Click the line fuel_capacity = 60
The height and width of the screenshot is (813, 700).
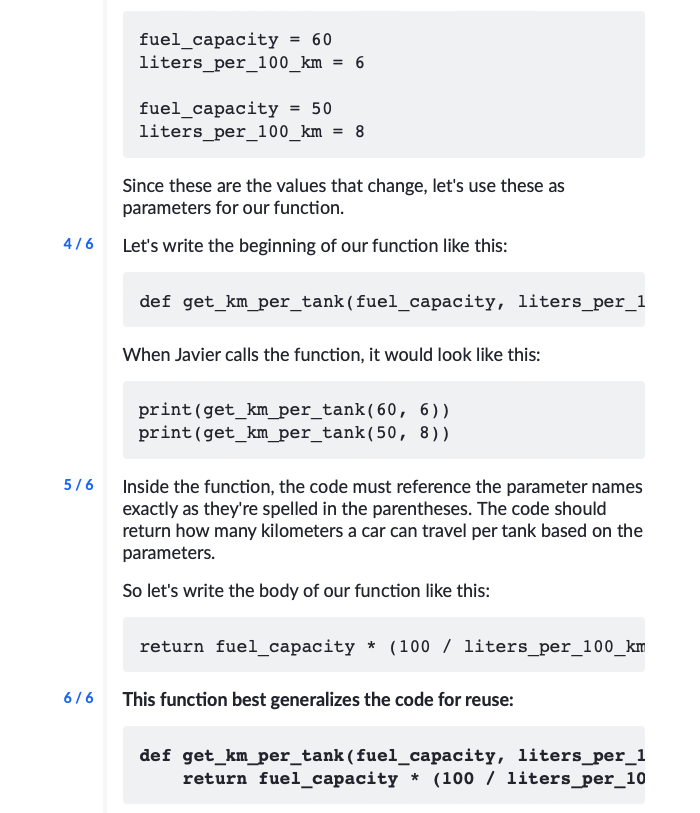click(x=235, y=39)
